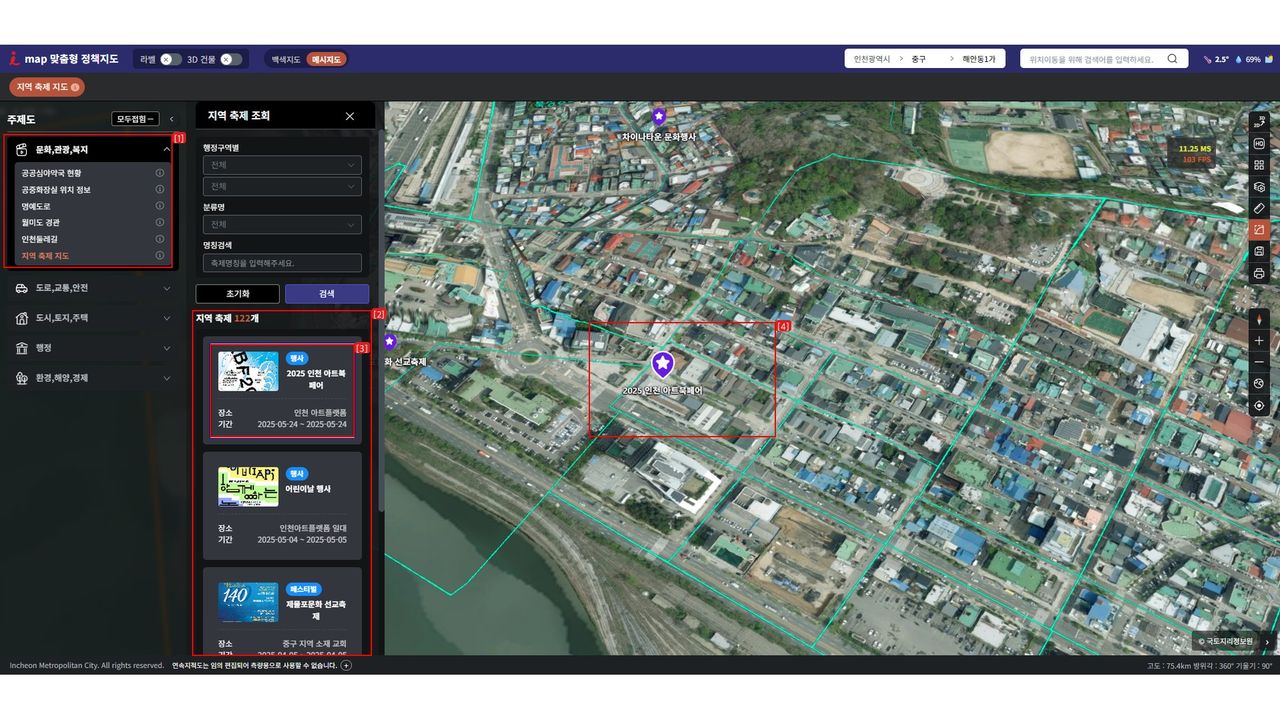Switch the basemap to 백색지도
The image size is (1280, 720).
point(286,59)
